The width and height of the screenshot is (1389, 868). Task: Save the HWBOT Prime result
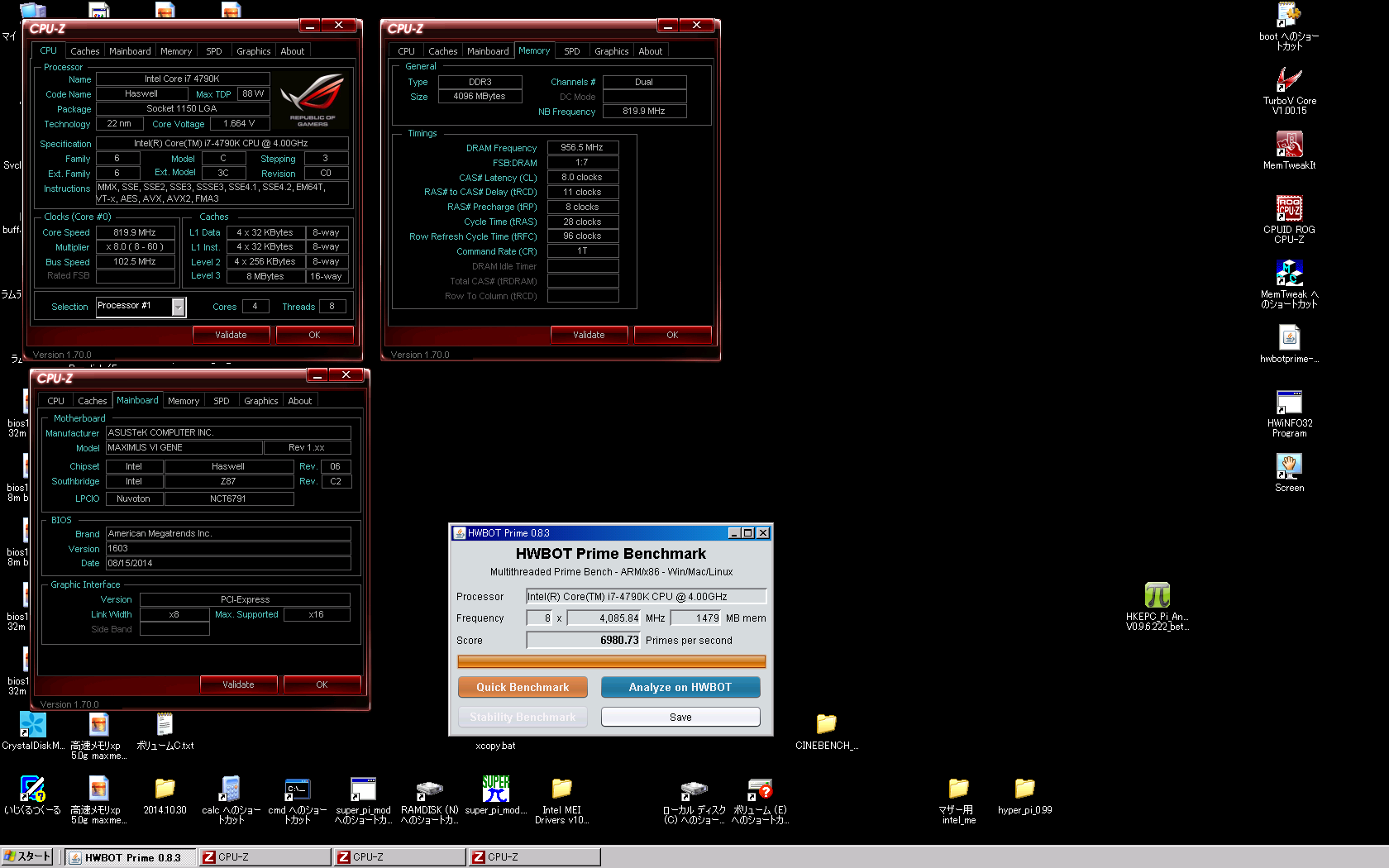[x=680, y=717]
